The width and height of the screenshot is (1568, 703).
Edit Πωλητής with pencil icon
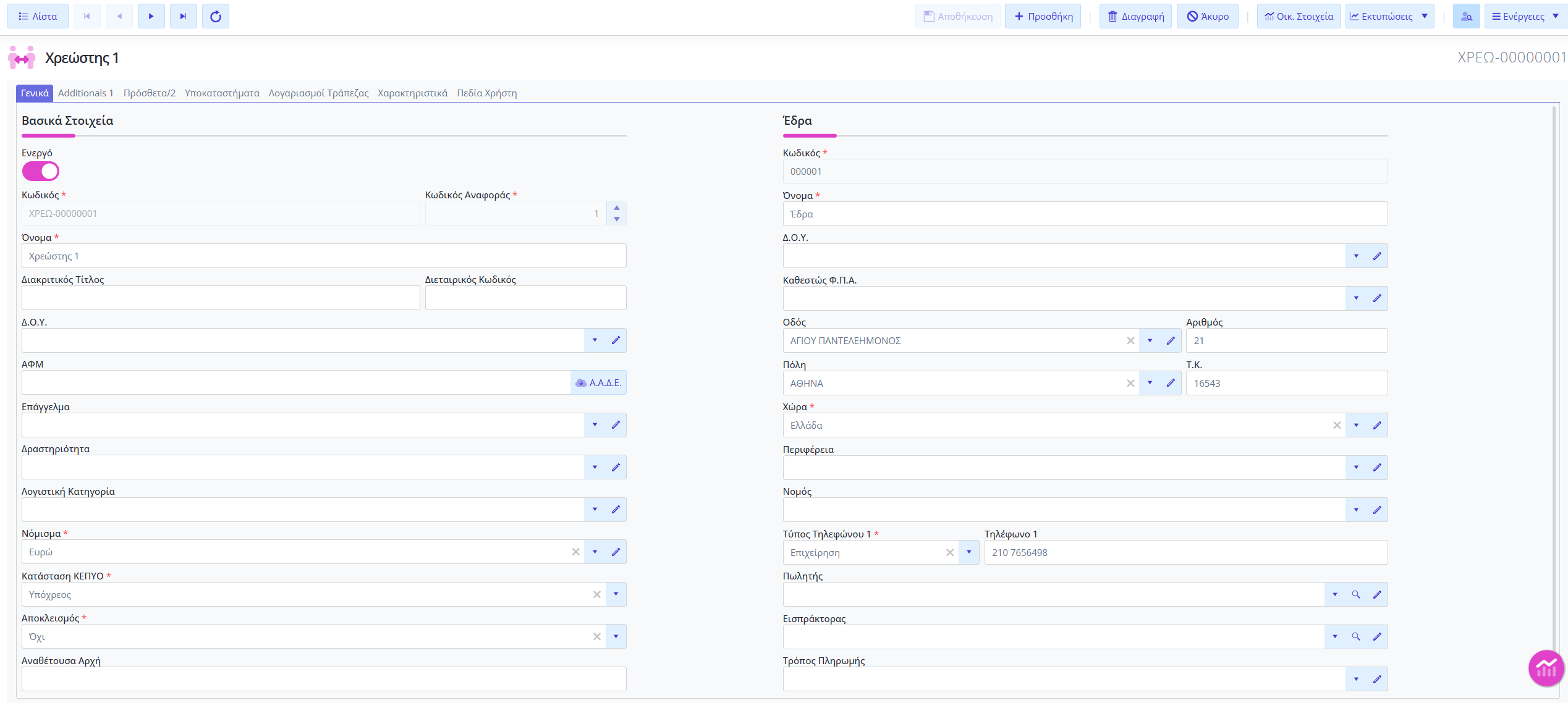click(x=1377, y=594)
